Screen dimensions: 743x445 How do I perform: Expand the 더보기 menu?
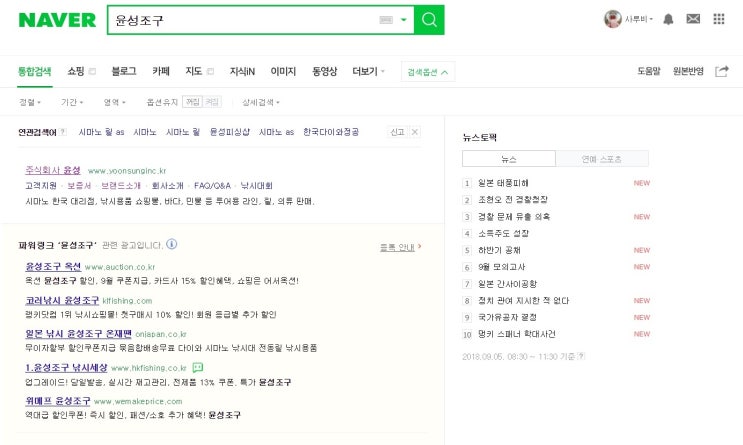[368, 72]
